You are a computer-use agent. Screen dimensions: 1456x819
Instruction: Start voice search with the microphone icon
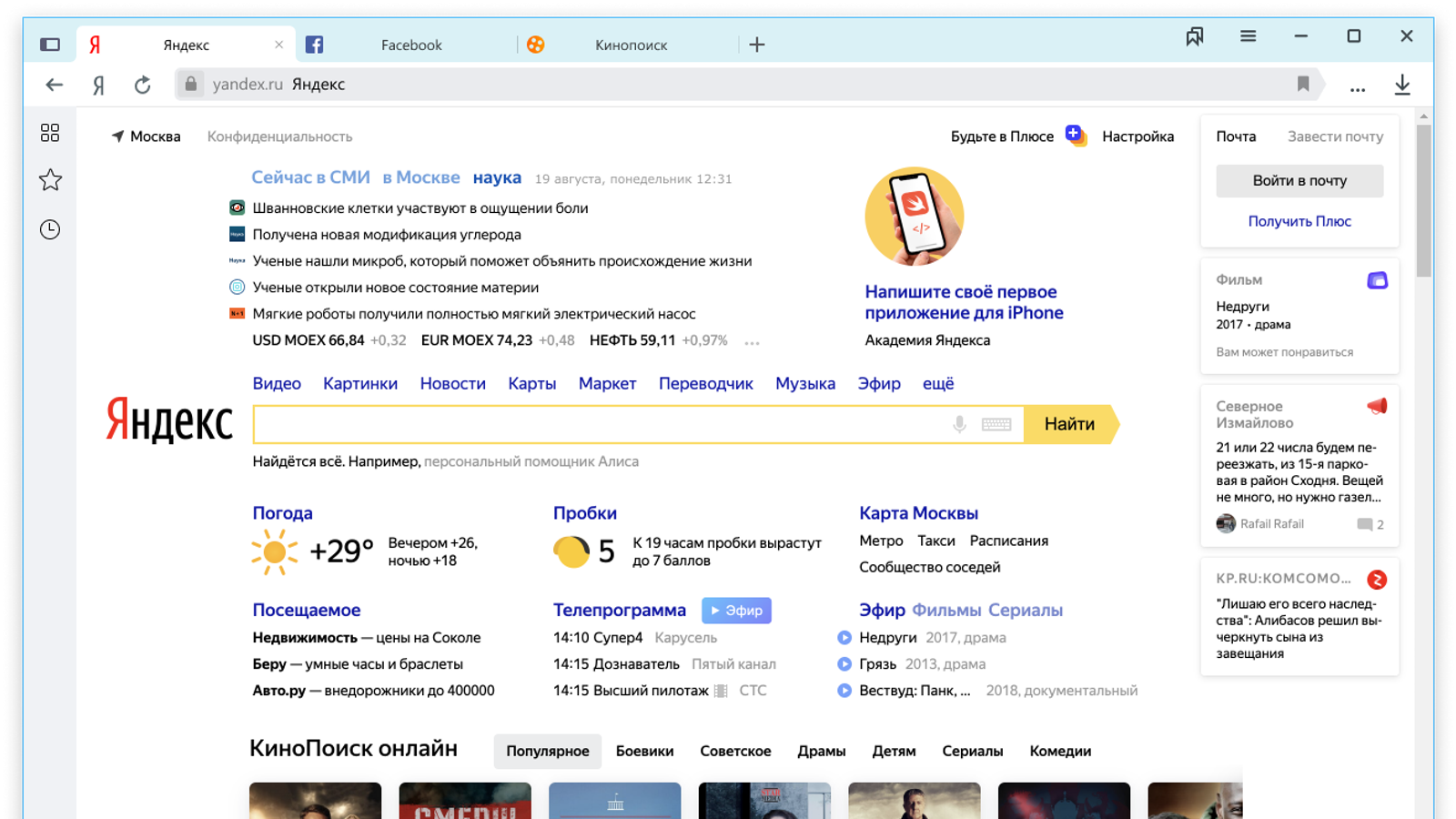959,424
